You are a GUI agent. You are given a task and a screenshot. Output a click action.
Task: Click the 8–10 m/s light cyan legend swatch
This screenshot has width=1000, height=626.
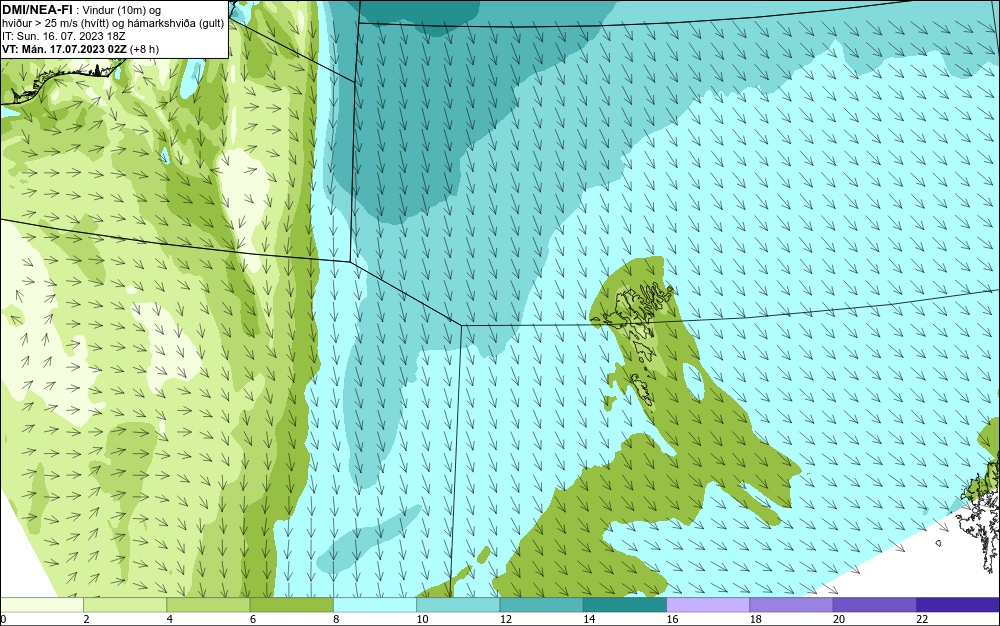click(375, 604)
